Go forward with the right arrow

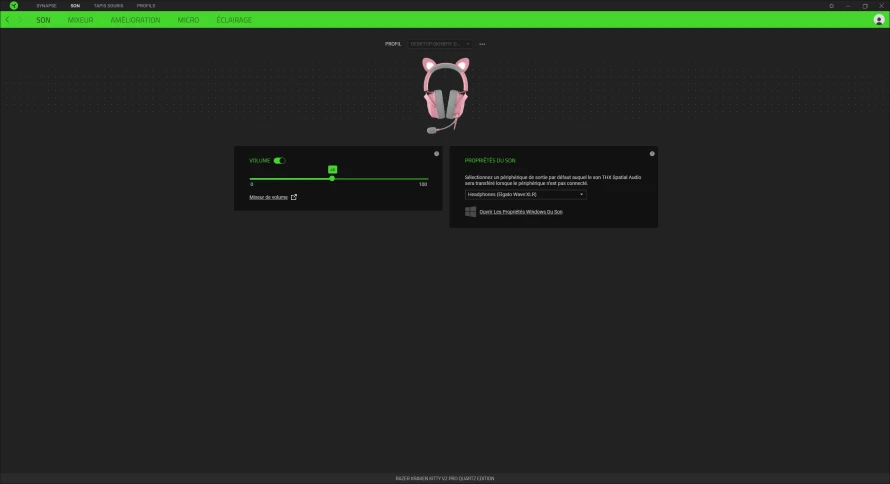click(20, 20)
